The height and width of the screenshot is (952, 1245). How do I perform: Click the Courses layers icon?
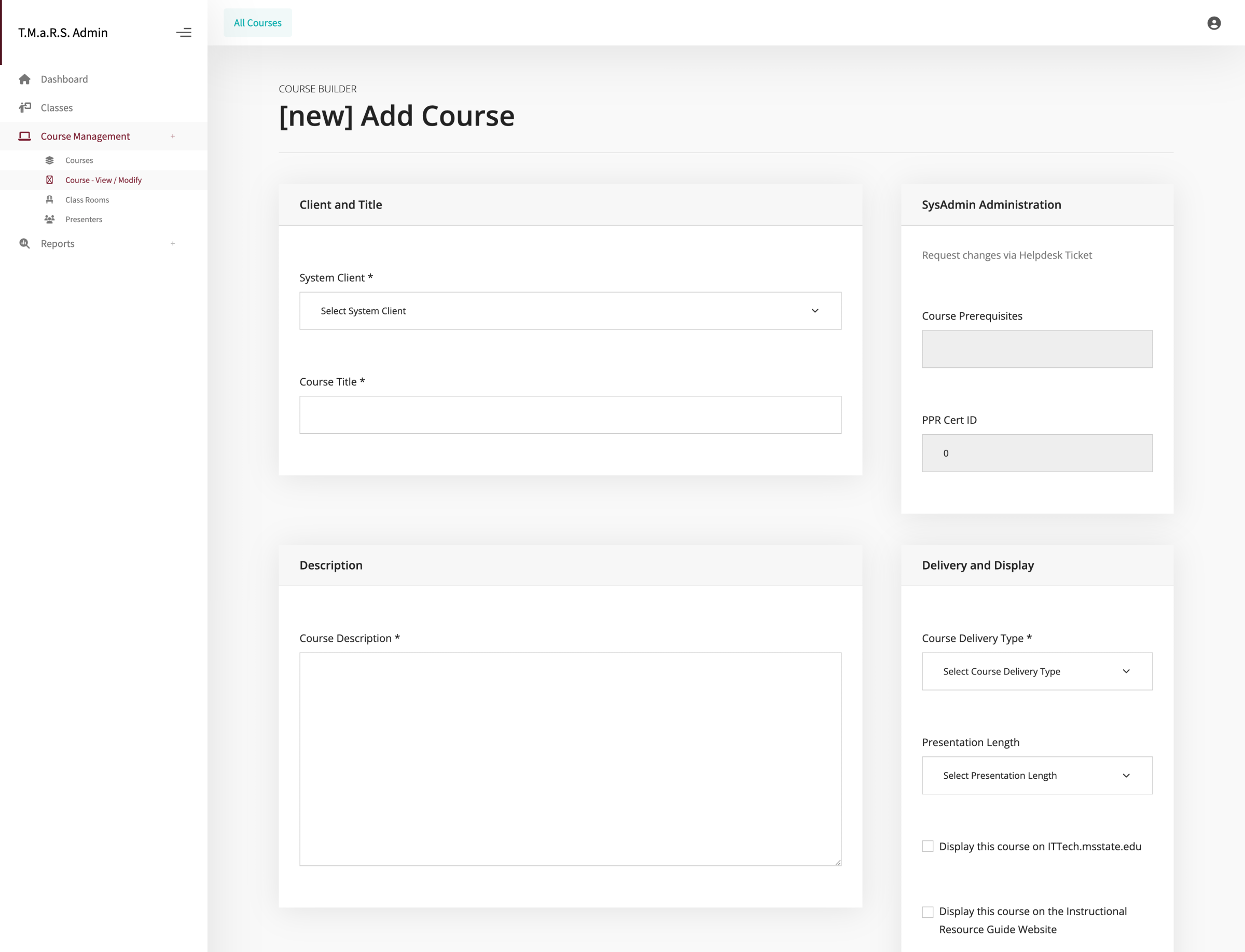click(49, 160)
